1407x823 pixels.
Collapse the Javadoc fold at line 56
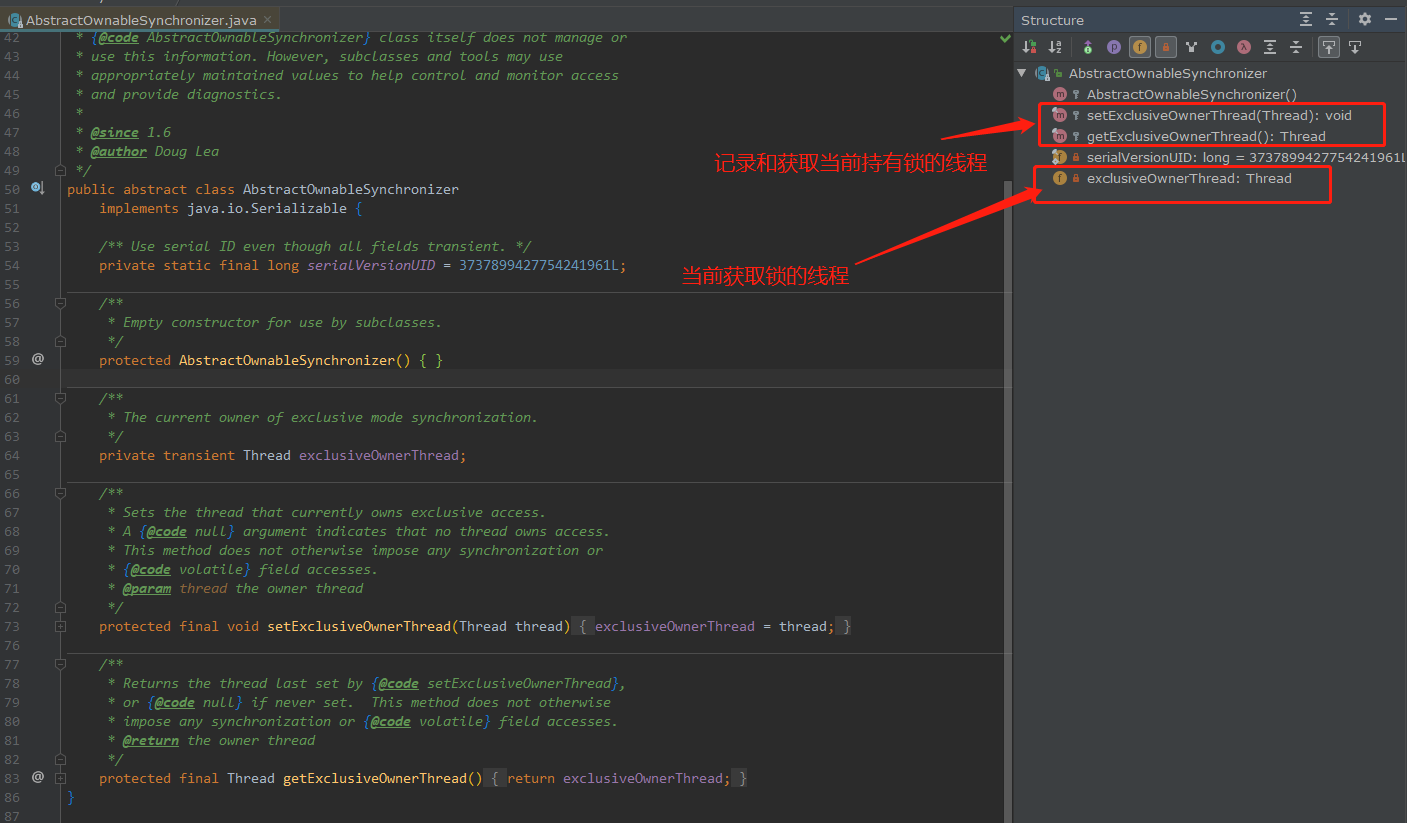click(x=60, y=303)
